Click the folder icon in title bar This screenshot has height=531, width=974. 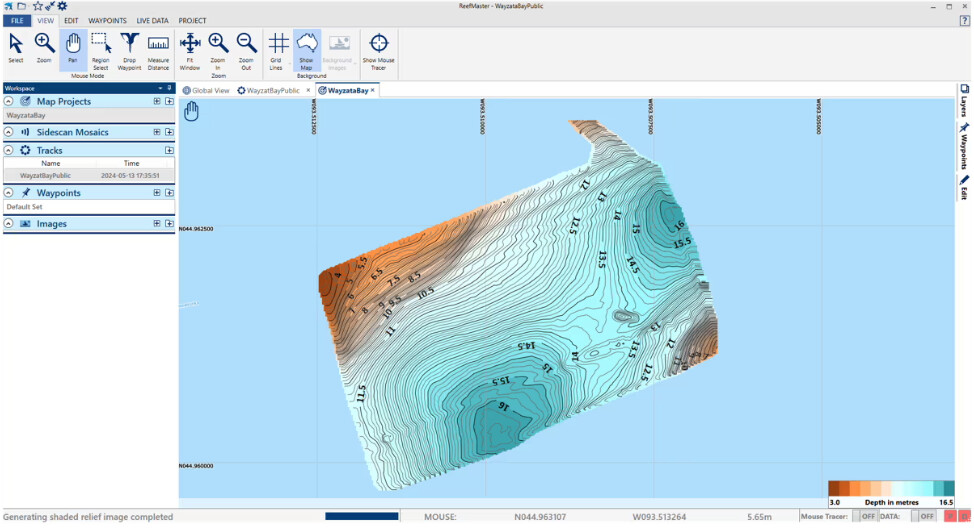pos(22,6)
